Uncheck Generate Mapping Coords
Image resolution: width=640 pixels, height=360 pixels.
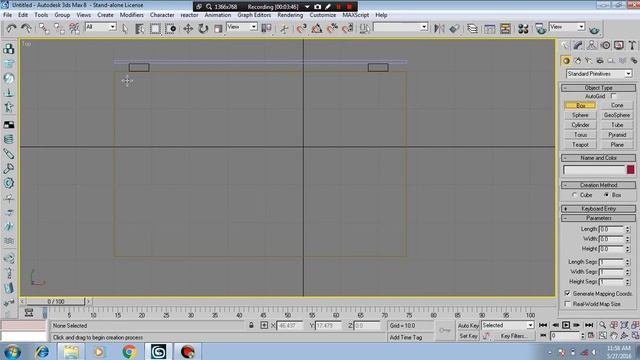[x=567, y=293]
